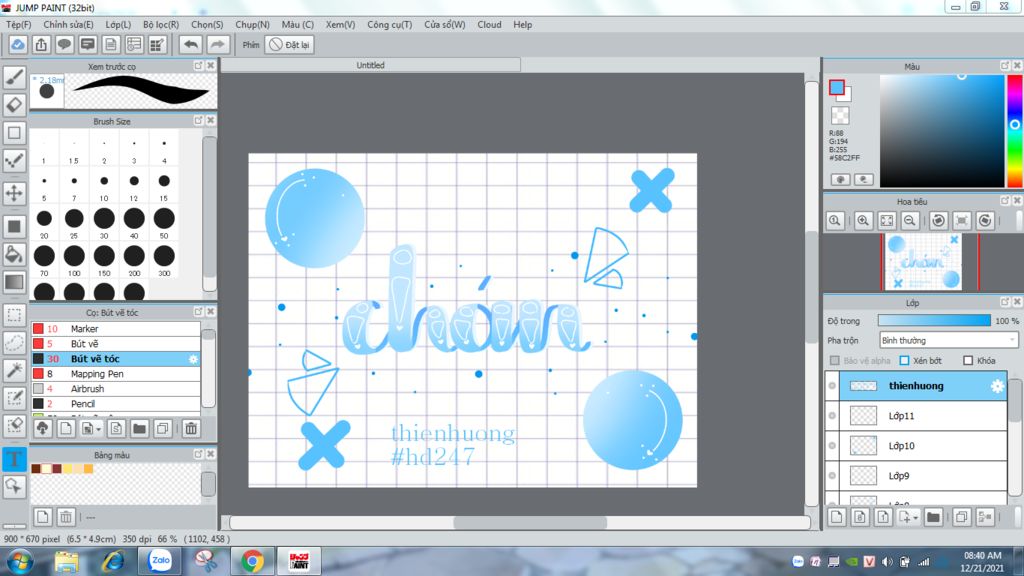
Task: Select the Brush tool in left toolbar
Action: 14,77
